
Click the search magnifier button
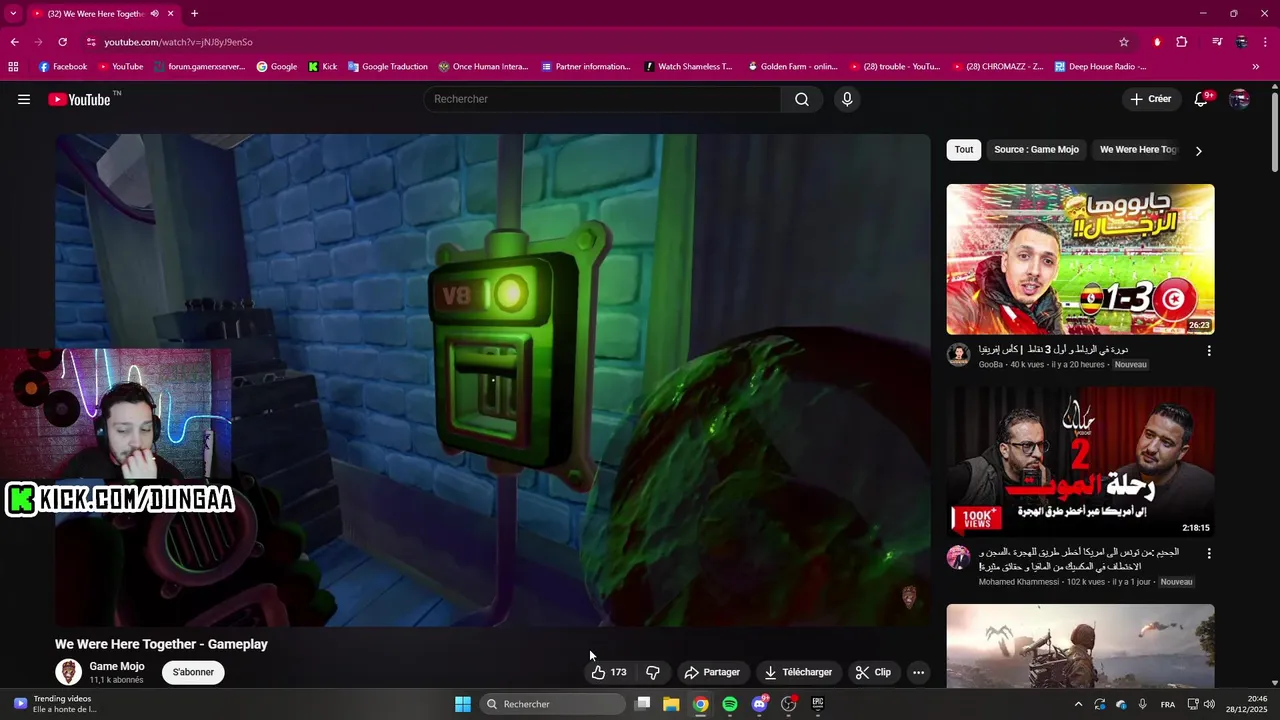[x=802, y=99]
